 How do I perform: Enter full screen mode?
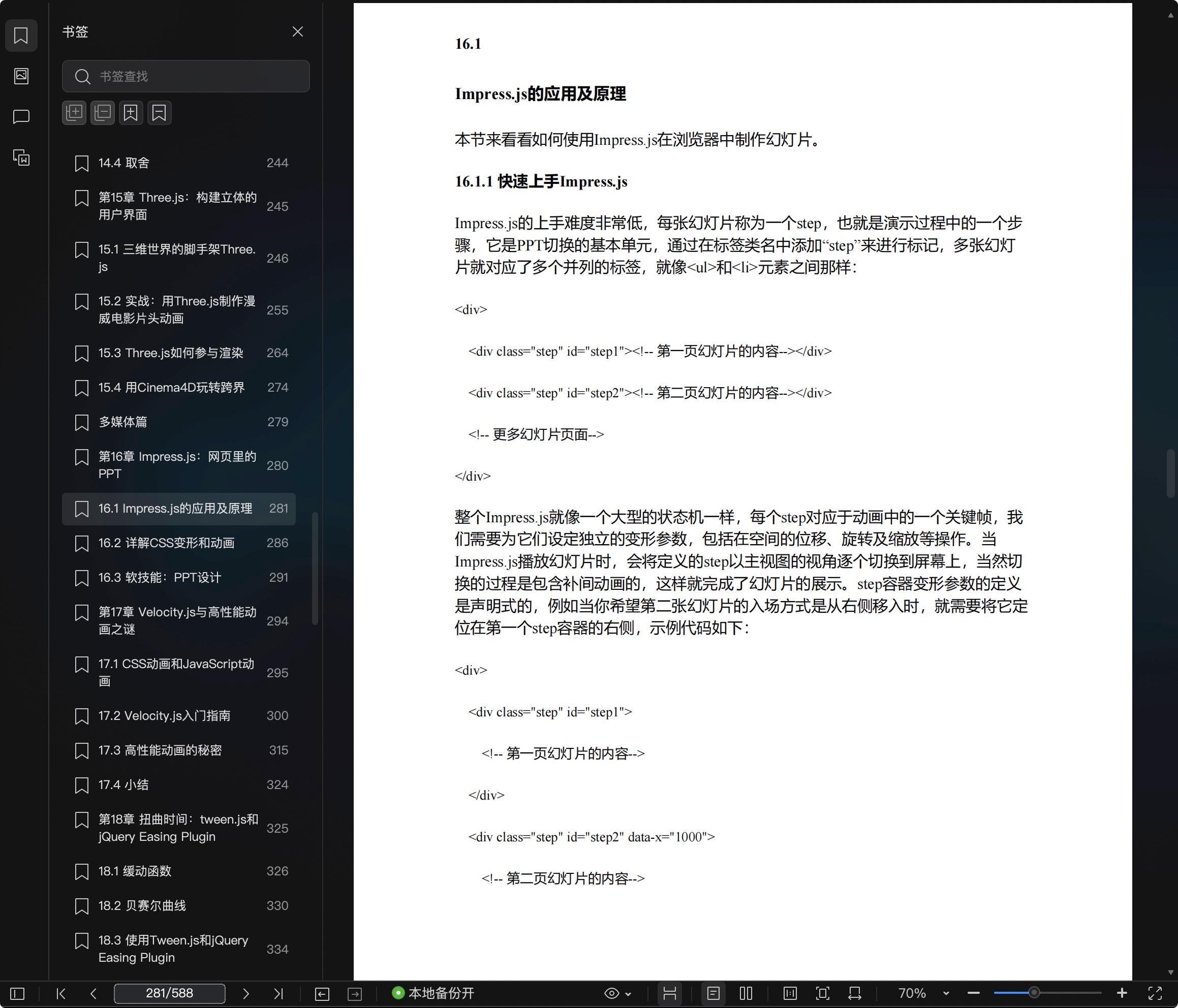tap(1155, 993)
